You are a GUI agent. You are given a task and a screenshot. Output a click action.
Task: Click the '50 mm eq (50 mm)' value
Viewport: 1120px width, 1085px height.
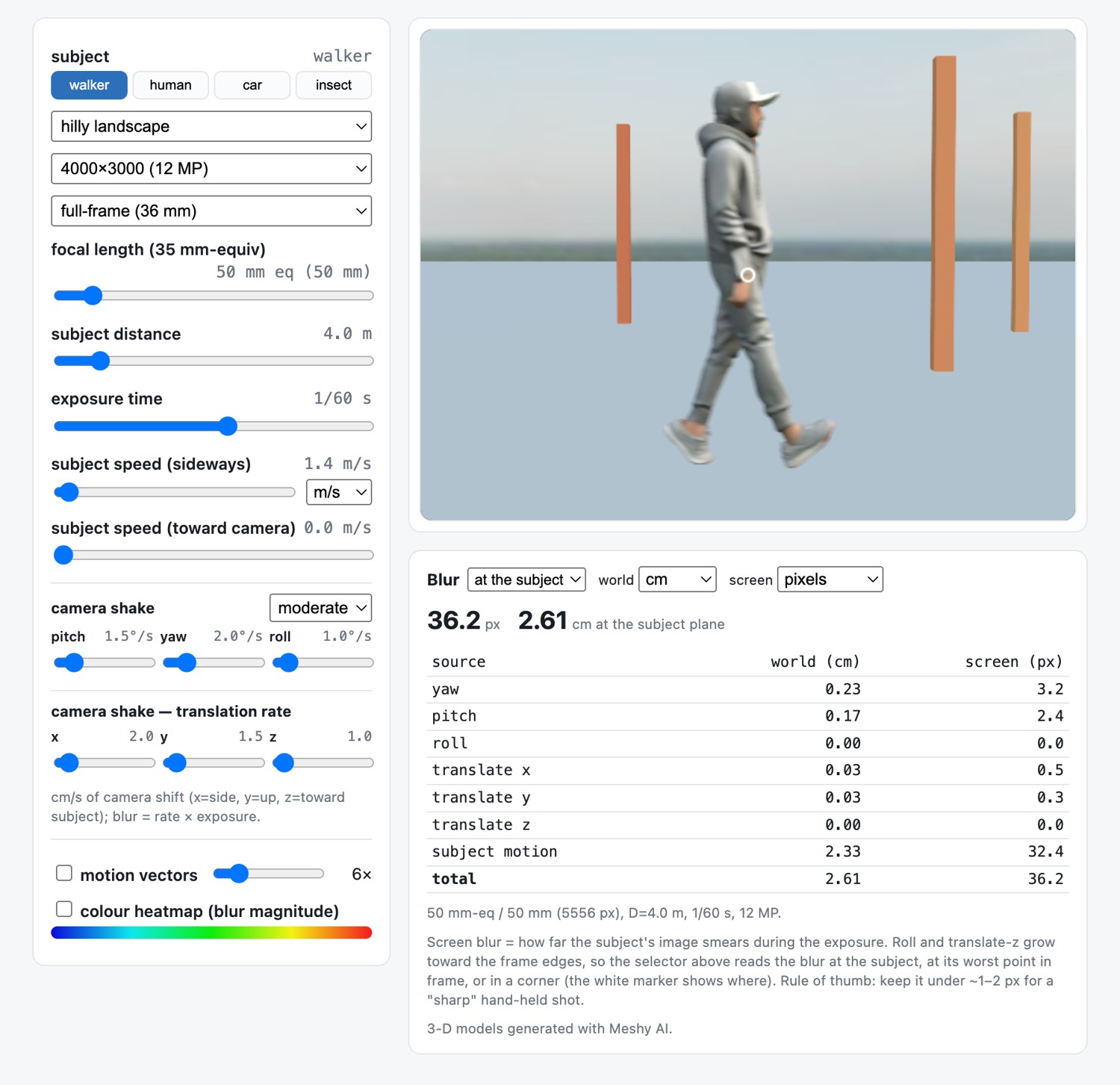point(293,272)
